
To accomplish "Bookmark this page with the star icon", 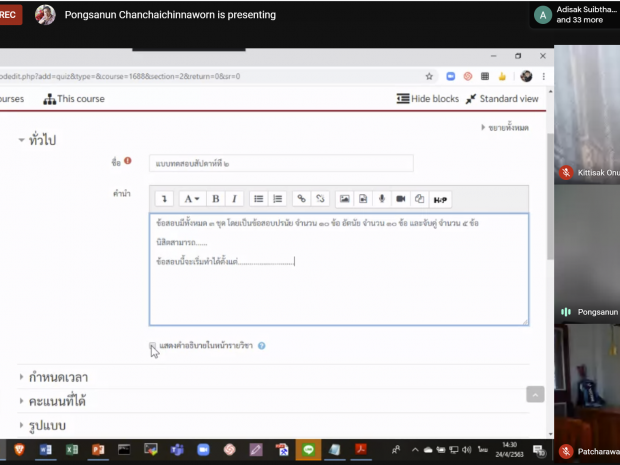I will (429, 76).
